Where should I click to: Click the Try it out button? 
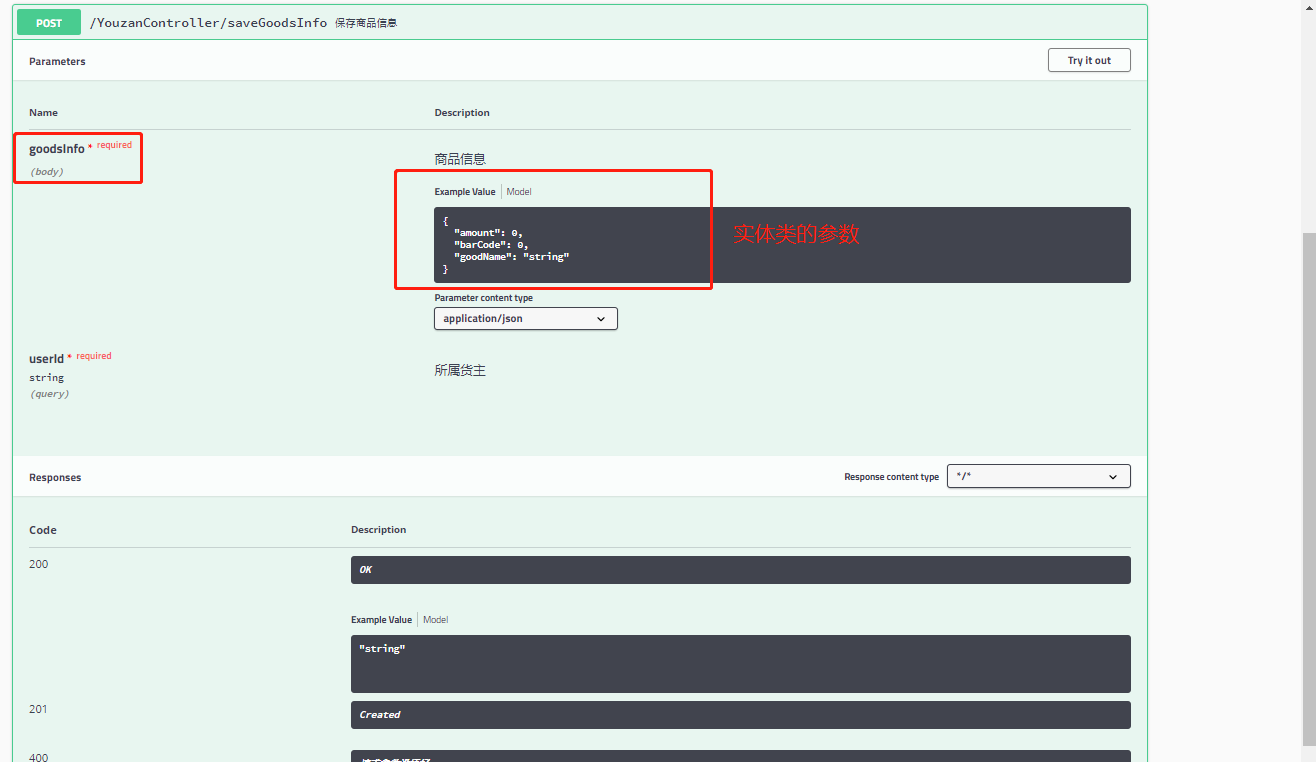1089,60
